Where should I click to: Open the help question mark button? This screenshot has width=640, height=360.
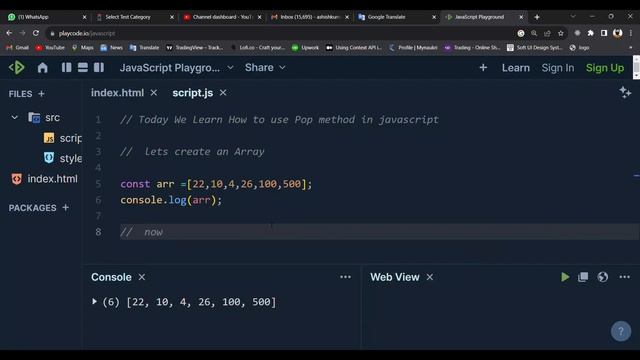tap(621, 331)
